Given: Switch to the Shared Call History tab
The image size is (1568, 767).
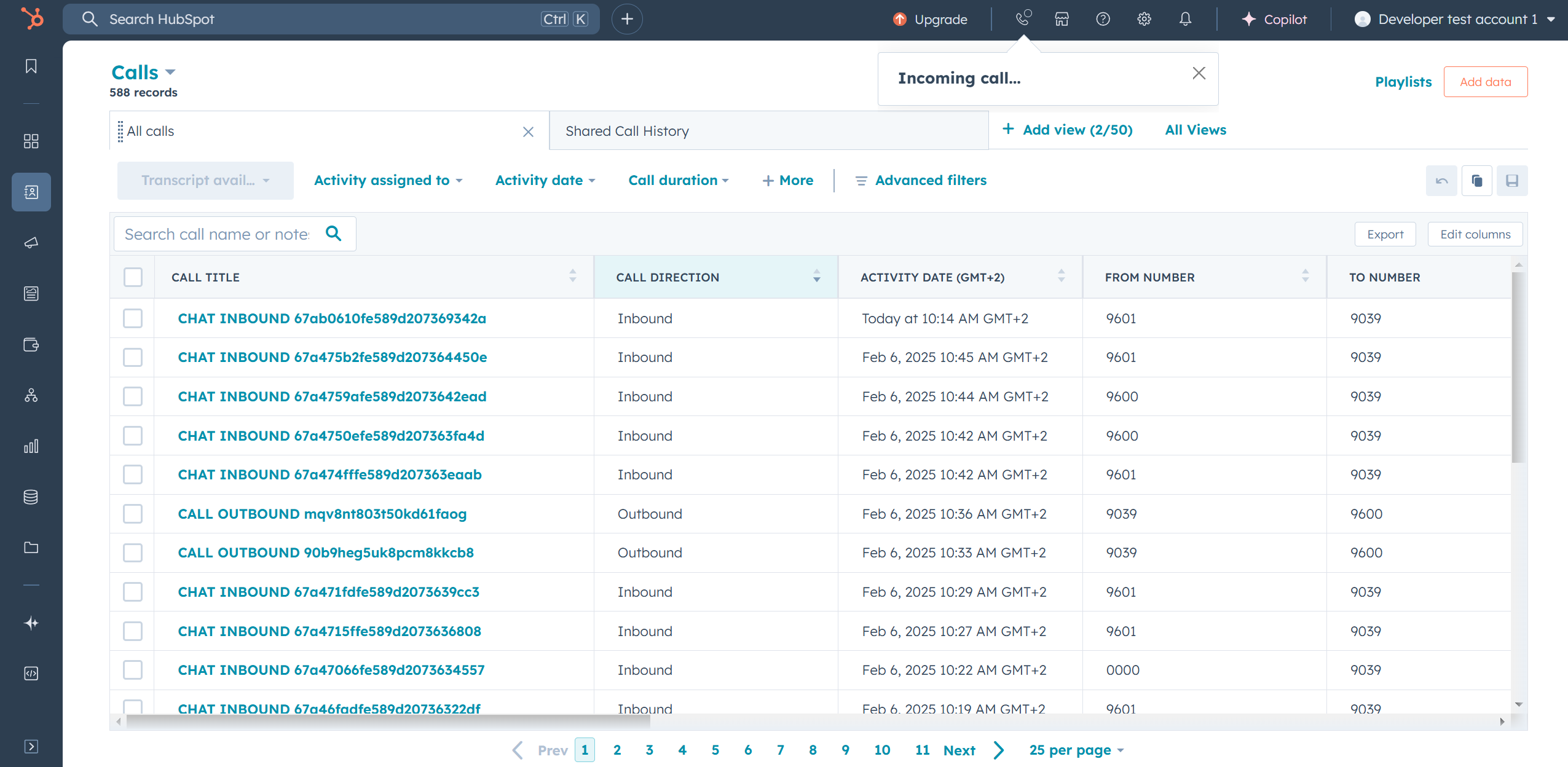Looking at the screenshot, I should 627,131.
